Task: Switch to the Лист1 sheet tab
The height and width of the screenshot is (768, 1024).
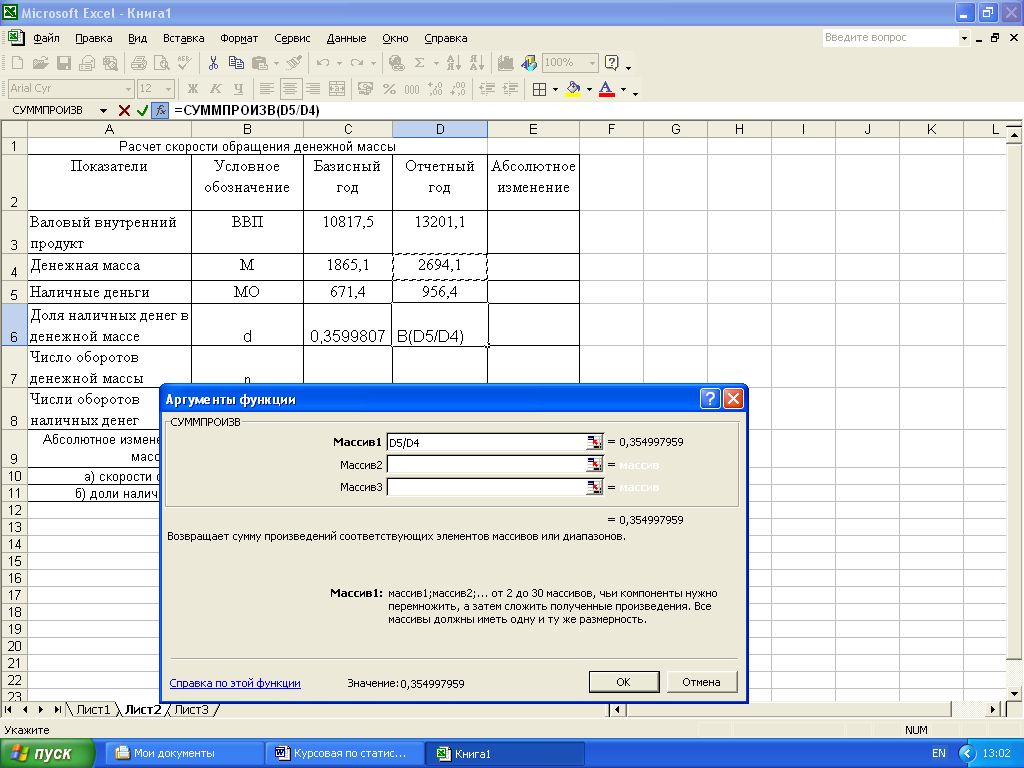Action: pyautogui.click(x=93, y=709)
